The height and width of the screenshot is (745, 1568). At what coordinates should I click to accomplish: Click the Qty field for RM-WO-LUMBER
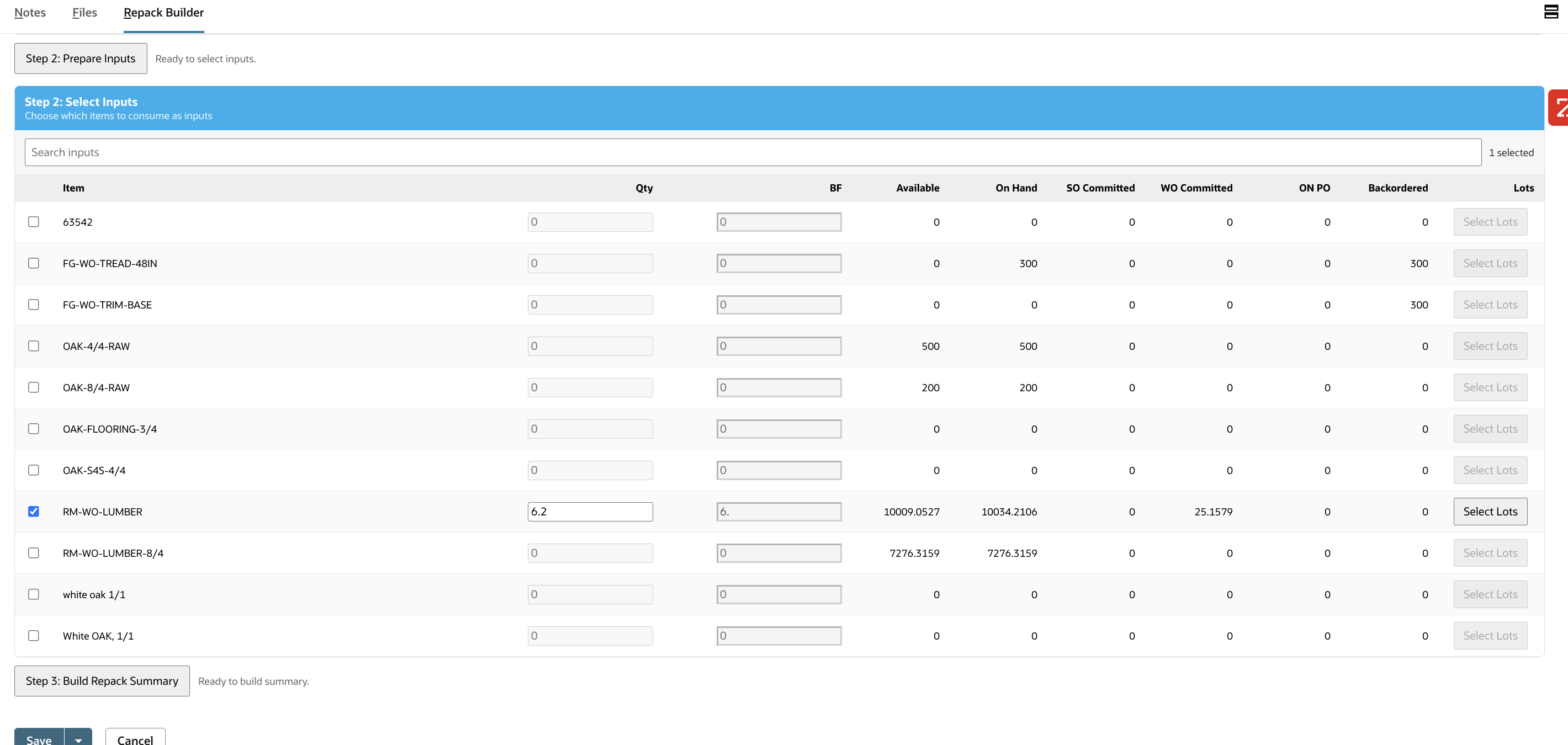[589, 512]
